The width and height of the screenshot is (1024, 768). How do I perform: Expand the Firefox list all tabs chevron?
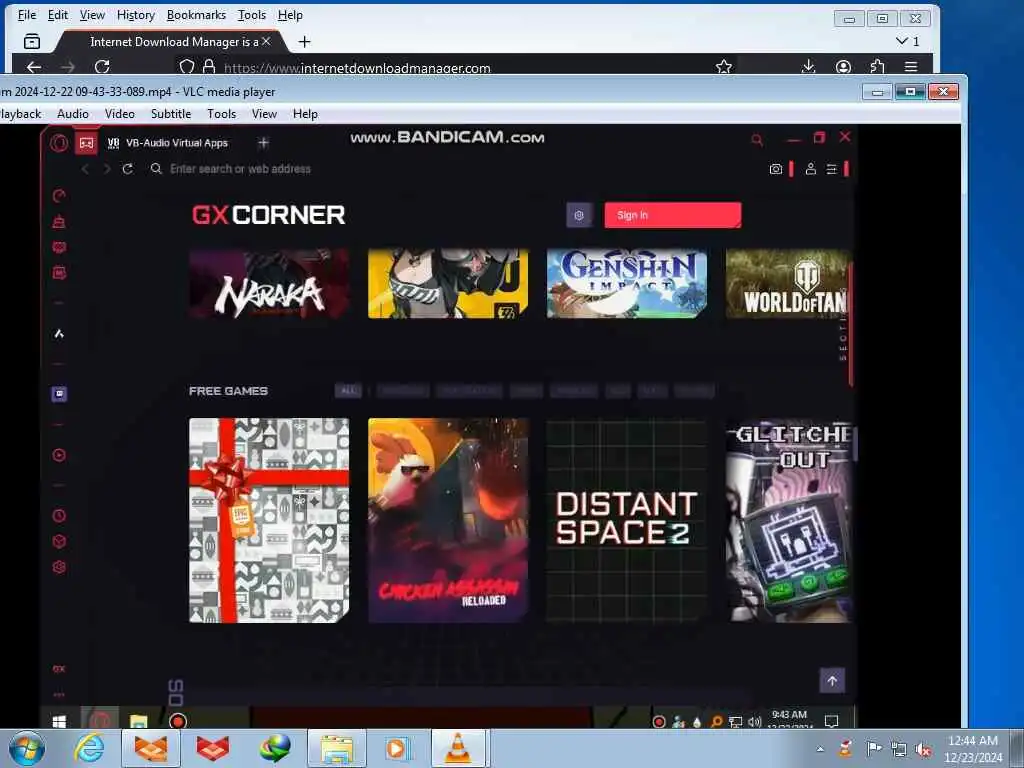click(907, 41)
